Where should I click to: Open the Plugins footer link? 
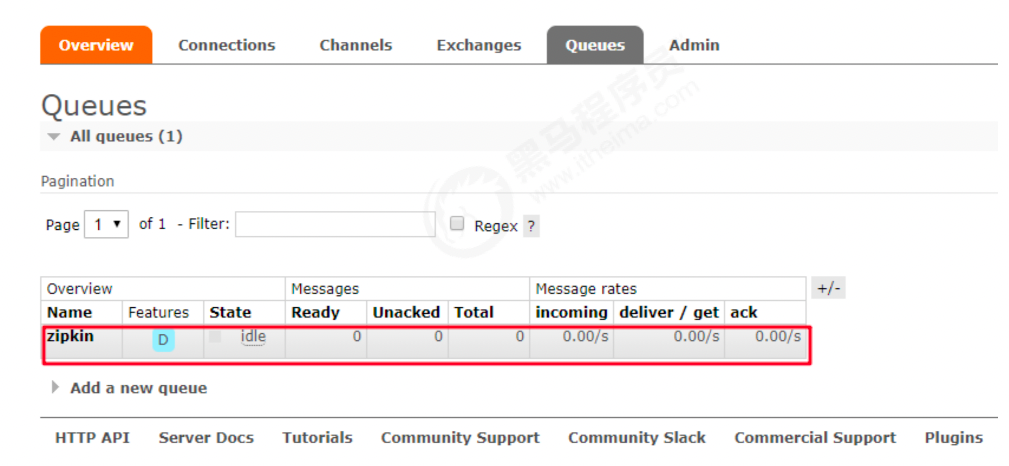point(953,437)
